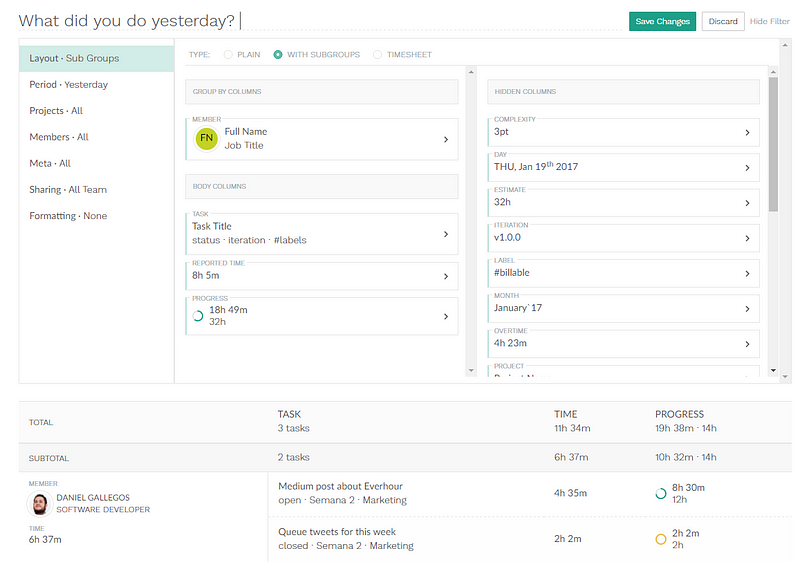
Task: Expand the Complexity hidden column
Action: click(747, 132)
